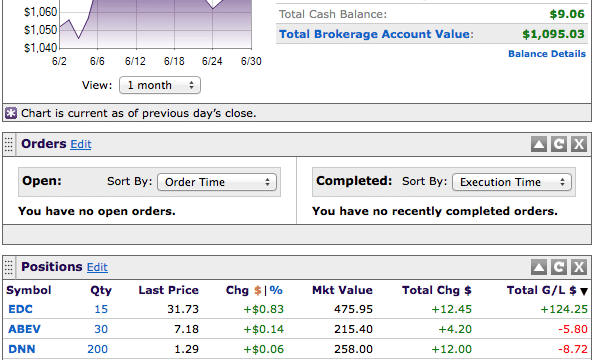The width and height of the screenshot is (597, 360).
Task: Click the Total Brokerage Account Value link
Action: pos(376,34)
